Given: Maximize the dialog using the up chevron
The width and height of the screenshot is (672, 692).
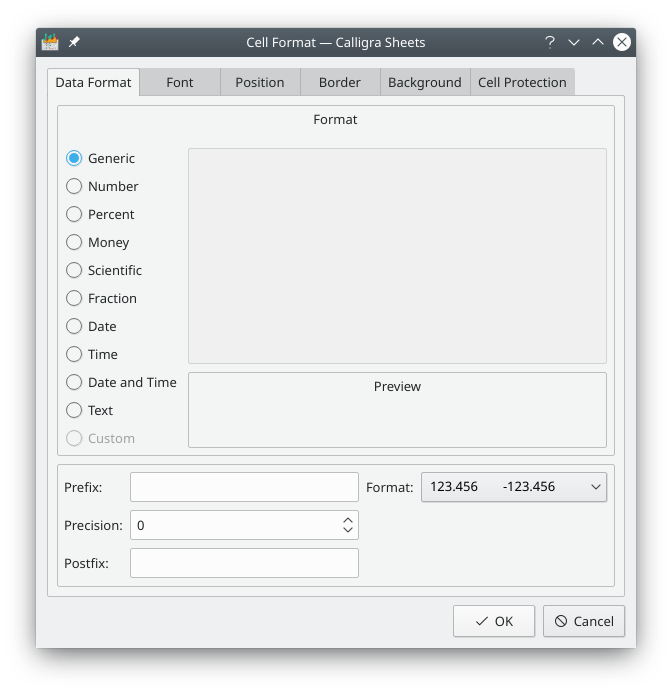Looking at the screenshot, I should 598,42.
